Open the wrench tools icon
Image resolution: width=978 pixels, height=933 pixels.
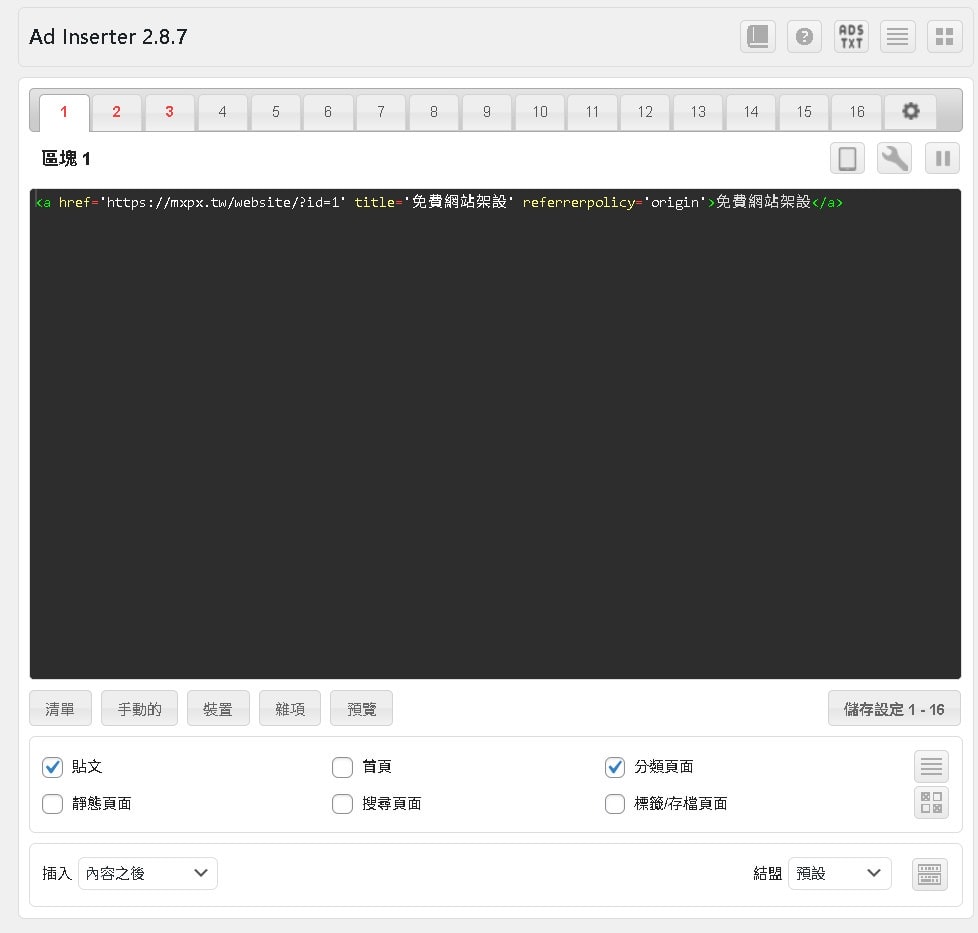pyautogui.click(x=894, y=158)
